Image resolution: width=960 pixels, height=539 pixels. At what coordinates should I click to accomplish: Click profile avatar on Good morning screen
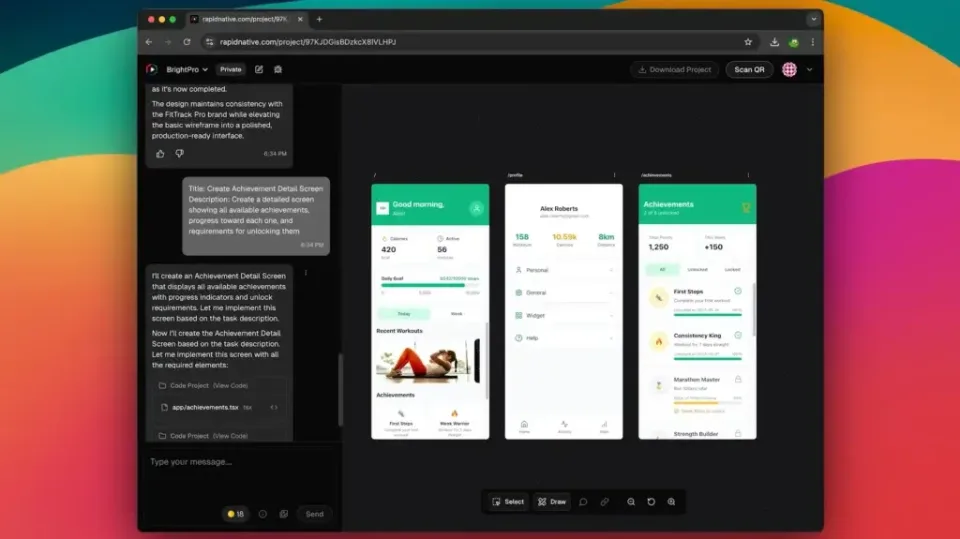(476, 208)
